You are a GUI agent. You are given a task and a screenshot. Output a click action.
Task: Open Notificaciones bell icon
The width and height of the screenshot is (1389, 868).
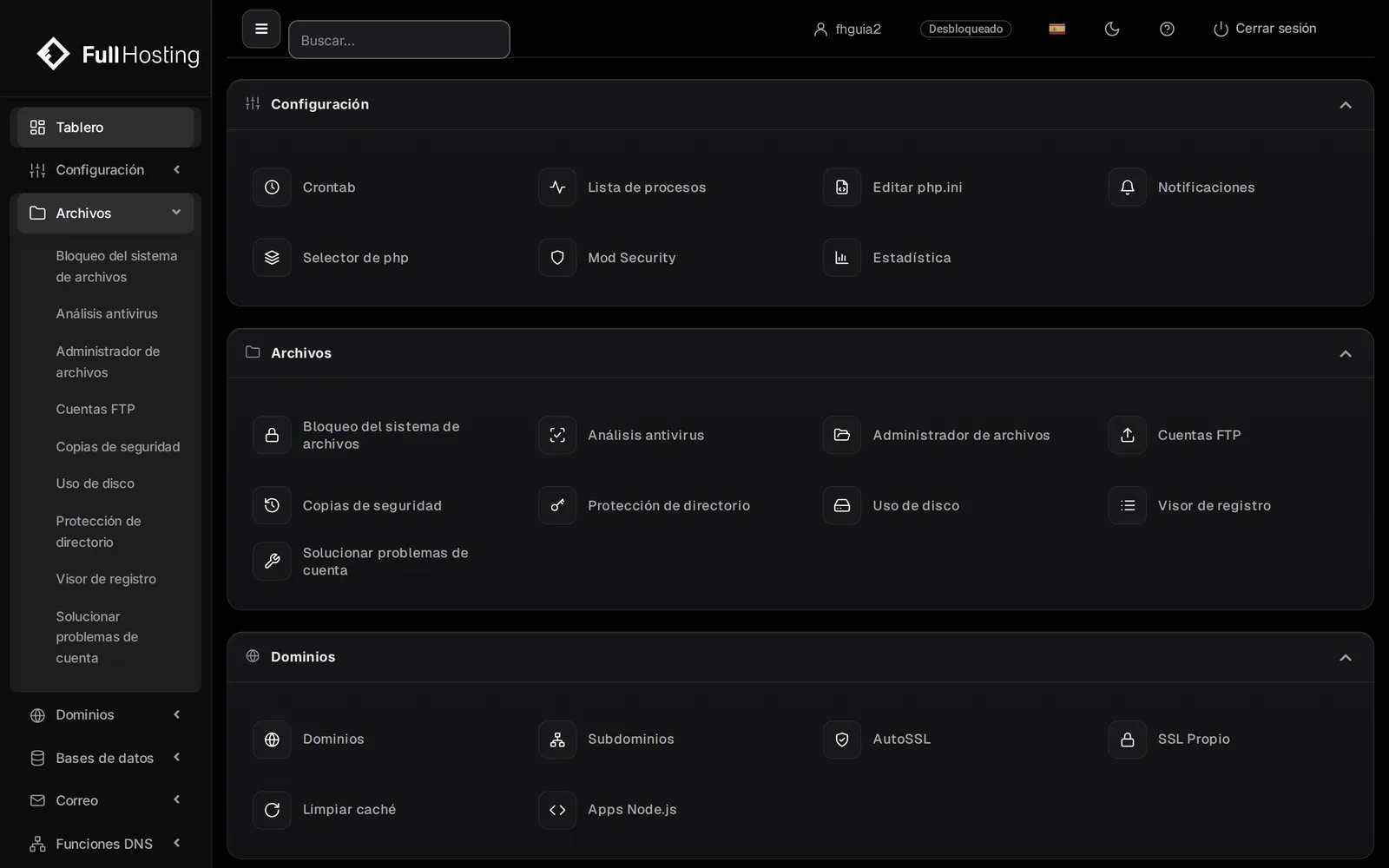point(1128,187)
